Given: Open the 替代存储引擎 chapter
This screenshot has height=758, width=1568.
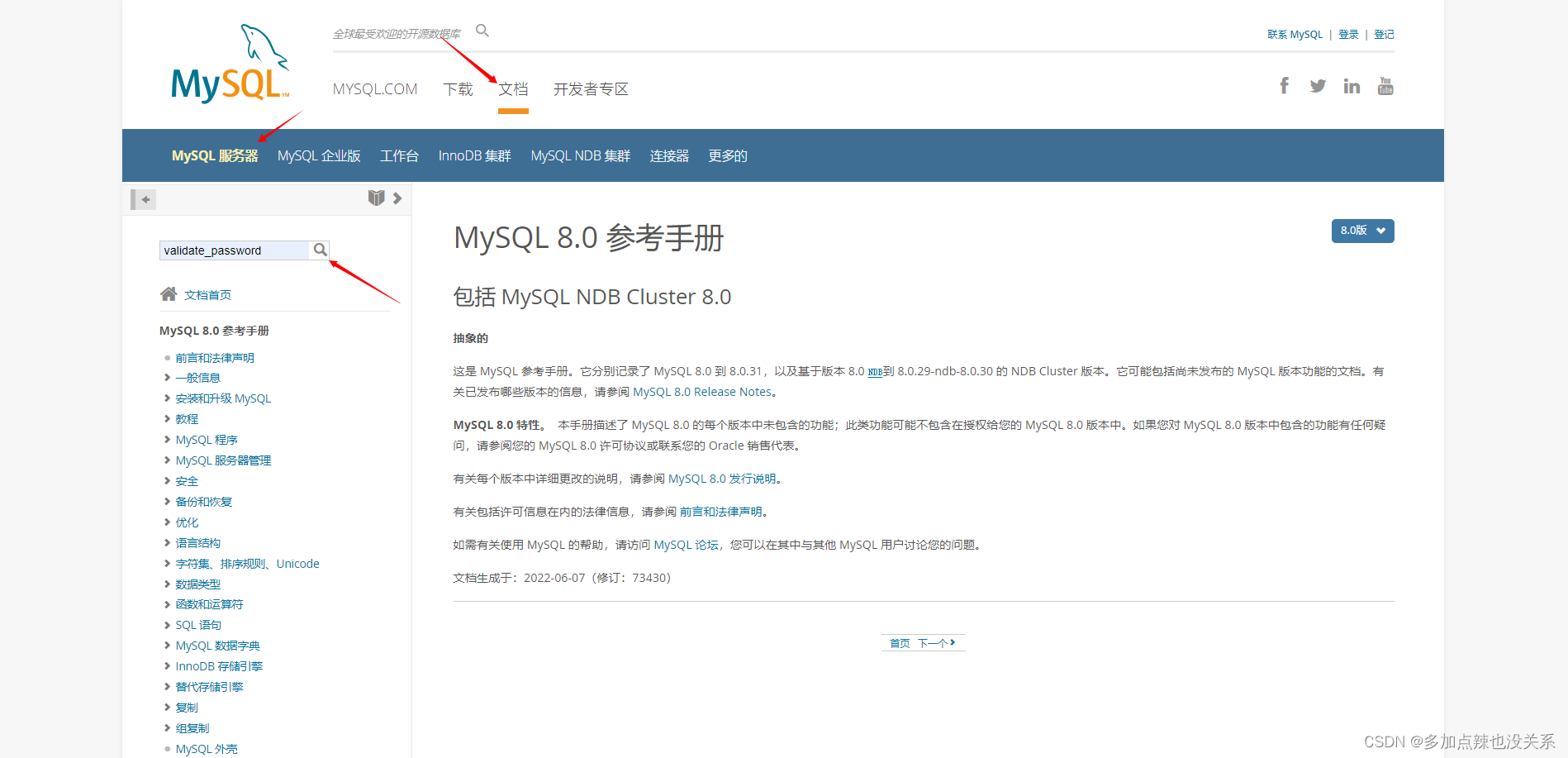Looking at the screenshot, I should [209, 687].
